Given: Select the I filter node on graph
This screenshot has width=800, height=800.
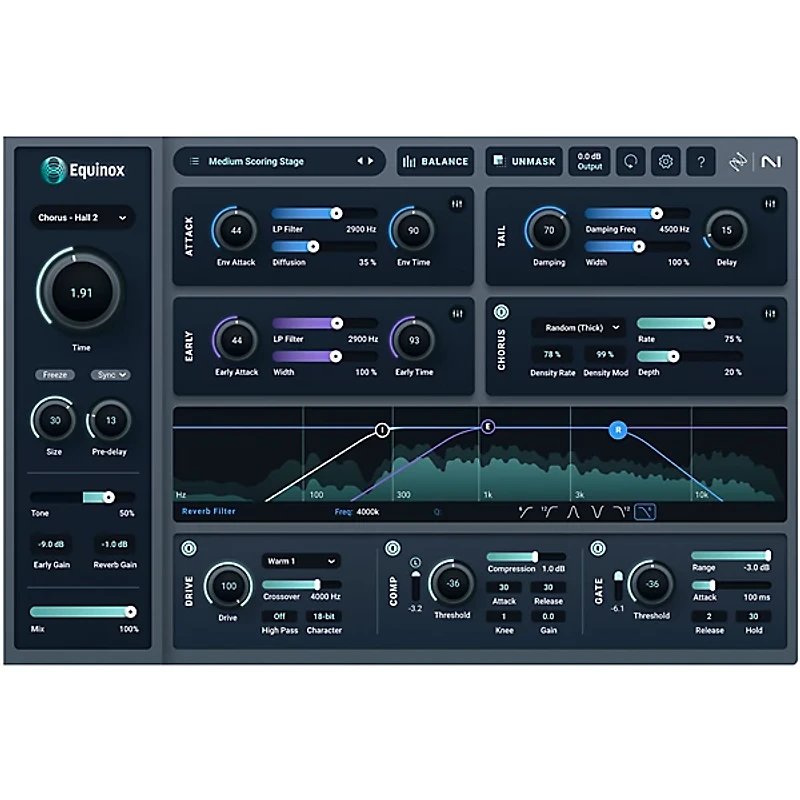Looking at the screenshot, I should pos(382,430).
